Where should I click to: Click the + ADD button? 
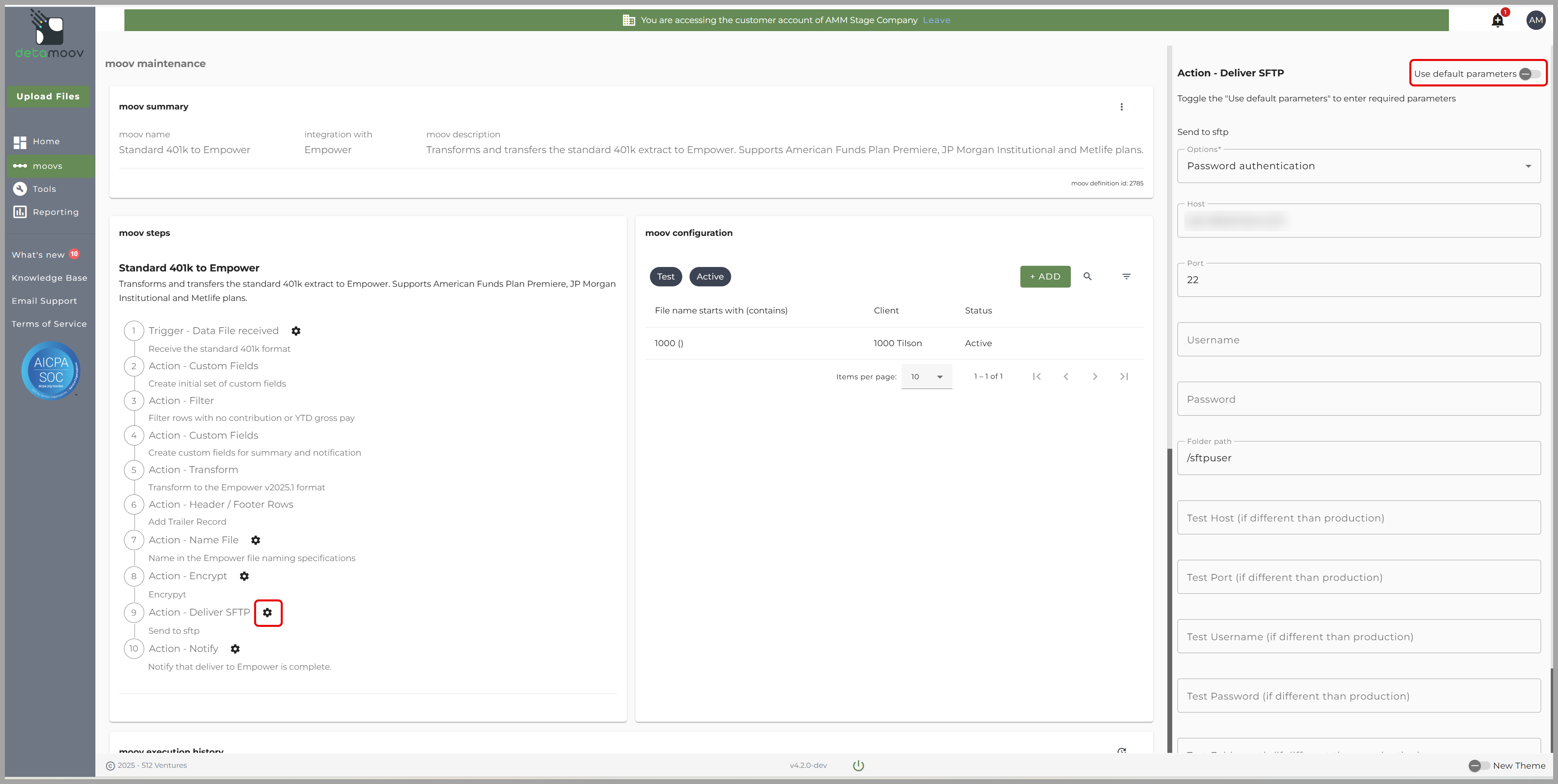click(x=1045, y=276)
